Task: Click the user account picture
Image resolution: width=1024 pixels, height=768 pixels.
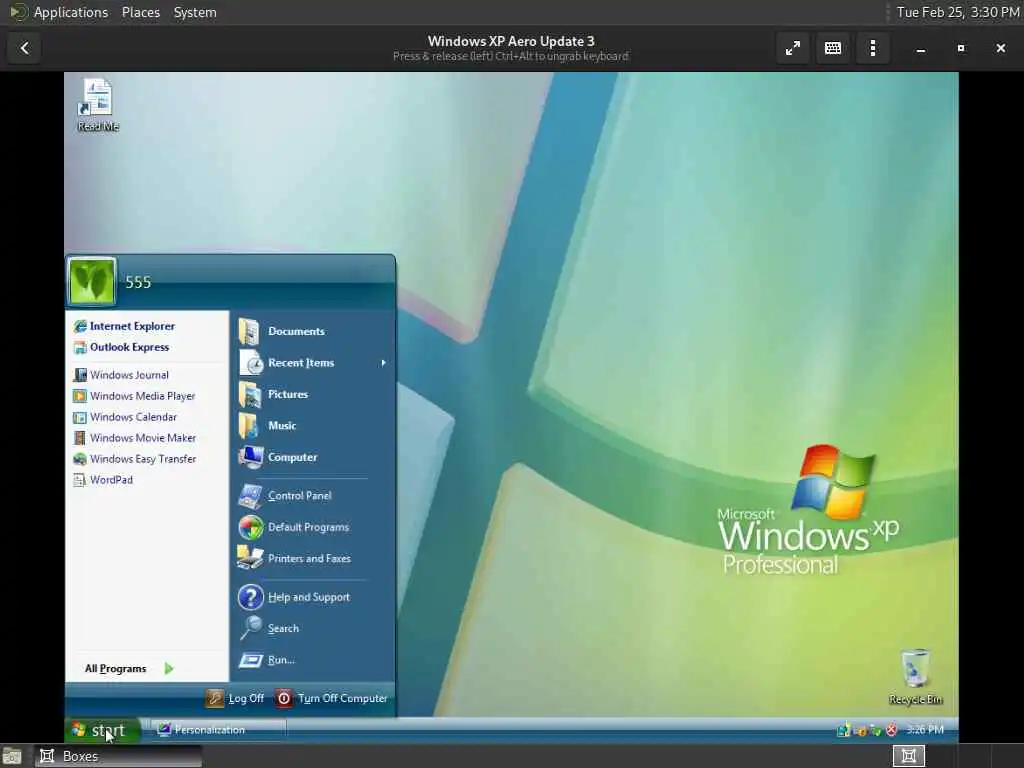Action: pyautogui.click(x=92, y=281)
